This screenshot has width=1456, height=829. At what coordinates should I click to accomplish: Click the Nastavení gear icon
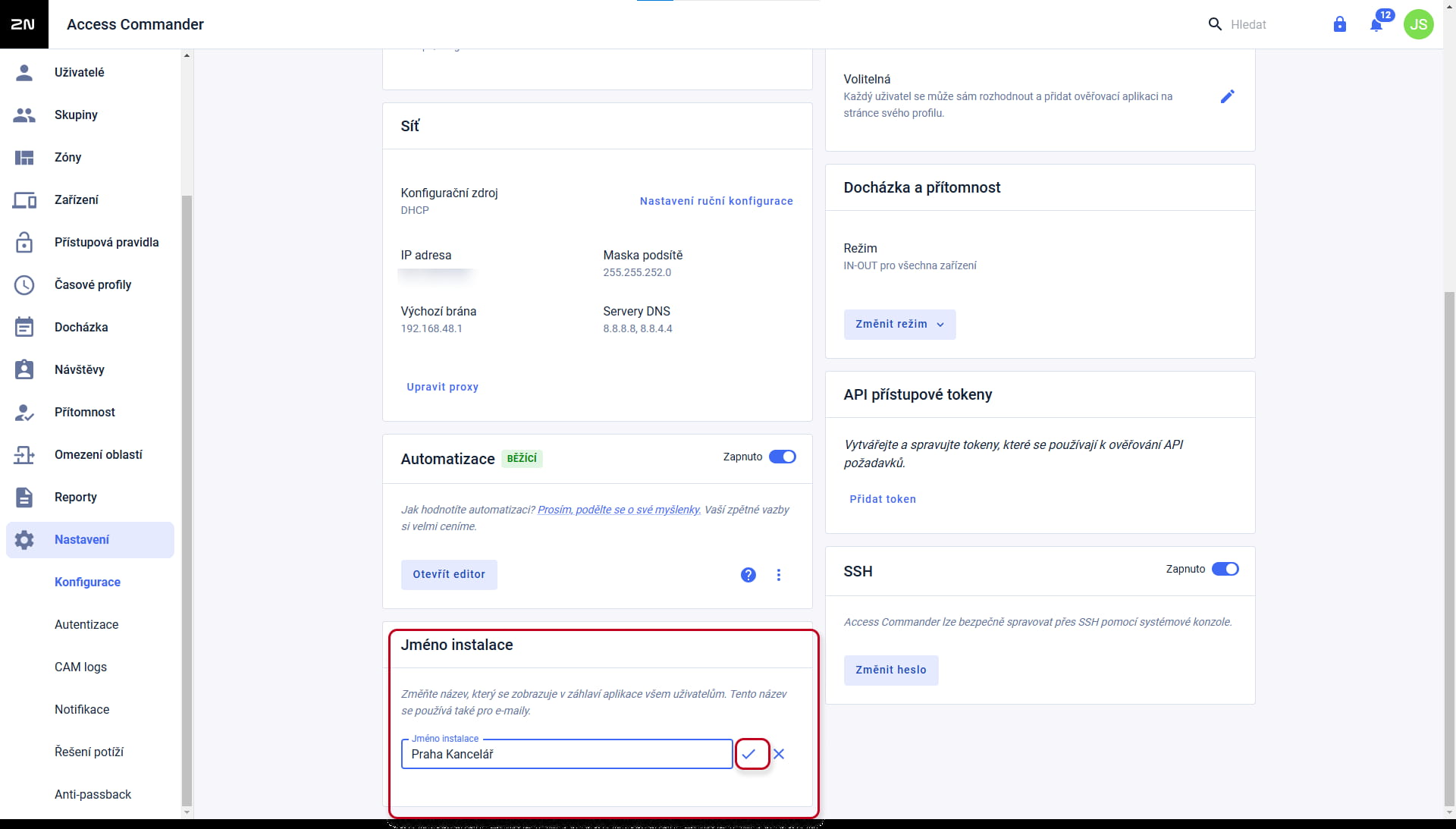(x=24, y=539)
